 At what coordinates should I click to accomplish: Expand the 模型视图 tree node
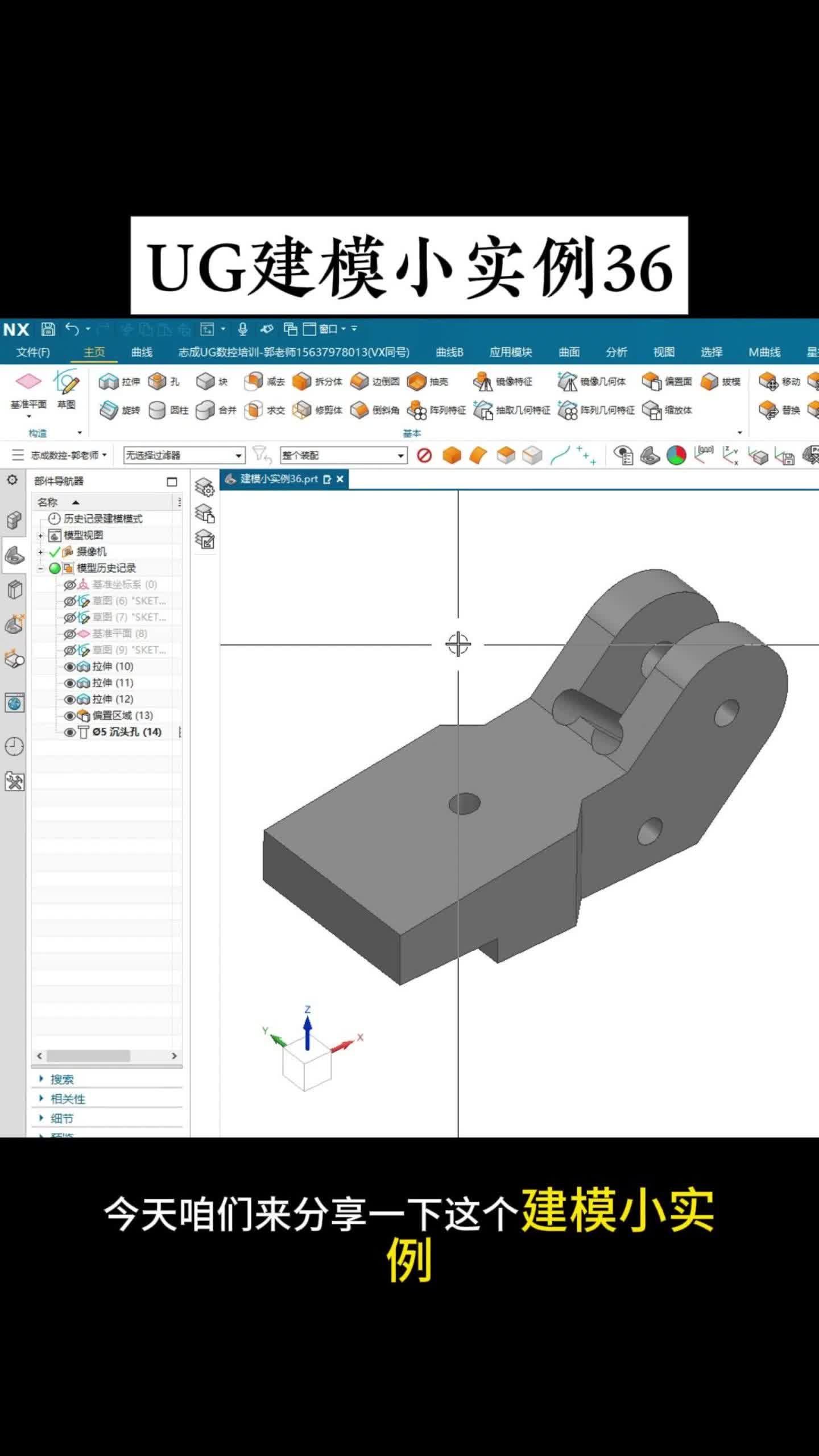click(40, 535)
